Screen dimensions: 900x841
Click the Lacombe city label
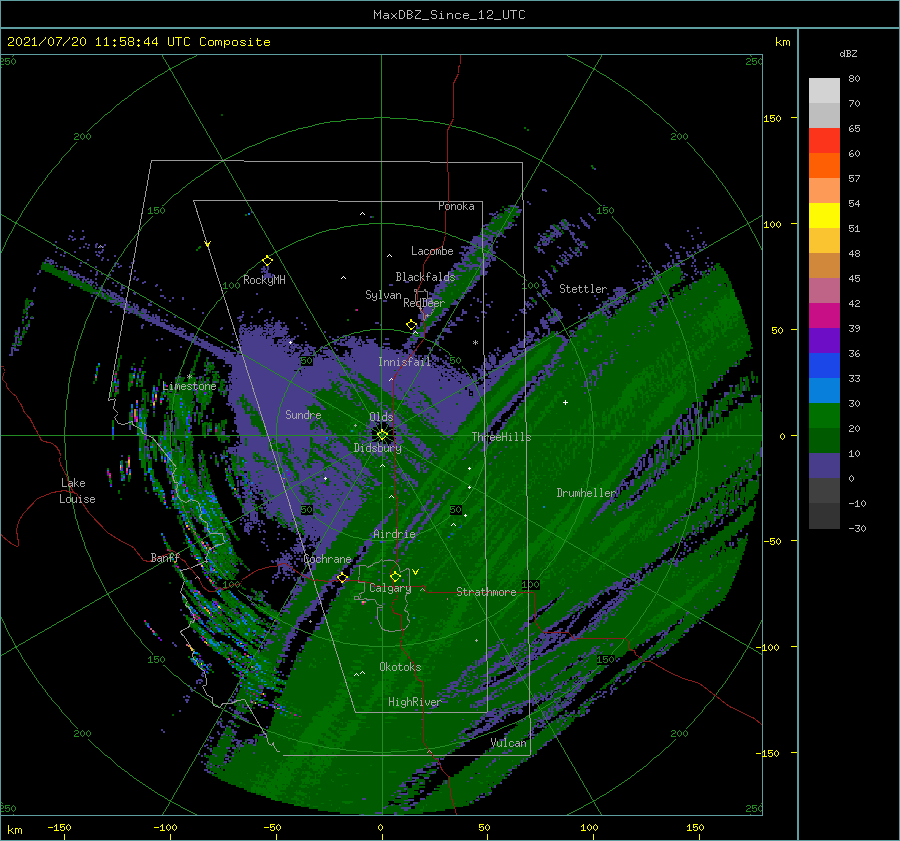tap(432, 251)
